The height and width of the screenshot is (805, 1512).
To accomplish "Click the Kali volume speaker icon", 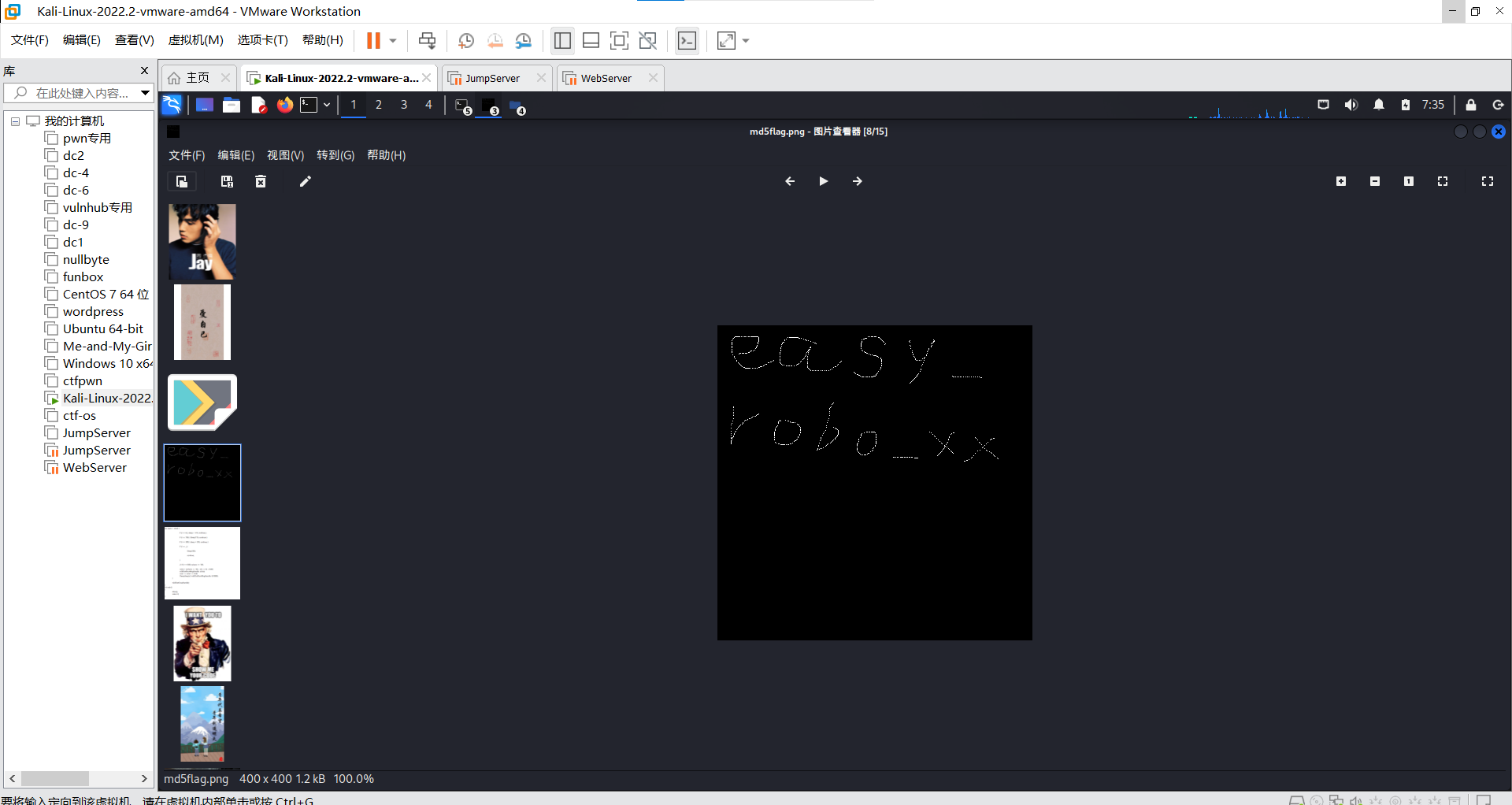I will (1351, 105).
